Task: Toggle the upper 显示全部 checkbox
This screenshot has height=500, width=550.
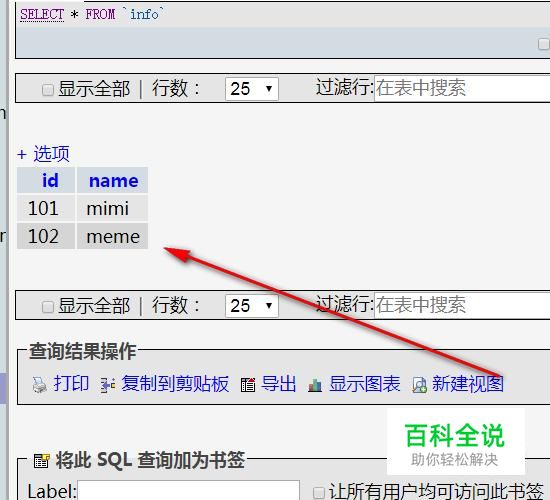Action: point(47,89)
